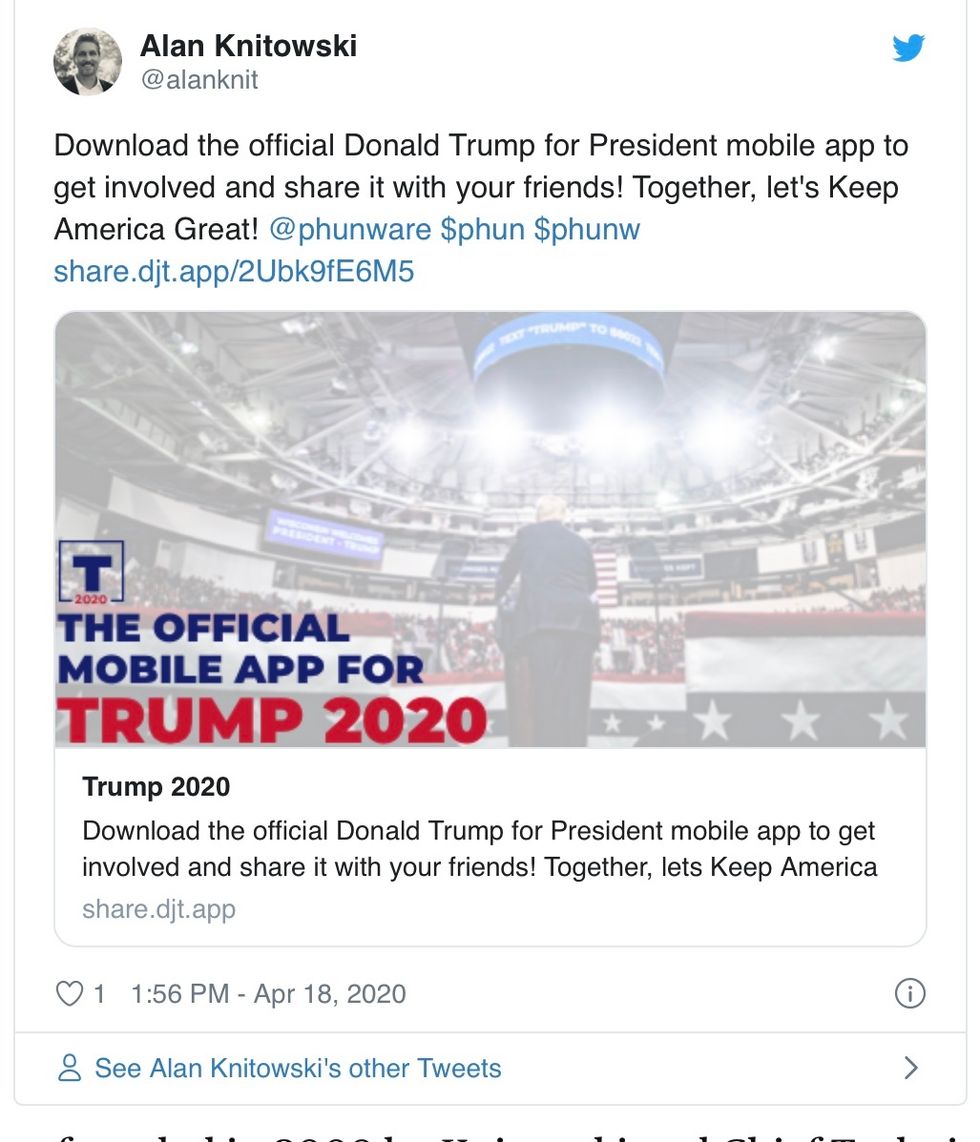
Task: Open the share.djt.app/2Ubk9fE6M5 link
Action: tap(233, 271)
